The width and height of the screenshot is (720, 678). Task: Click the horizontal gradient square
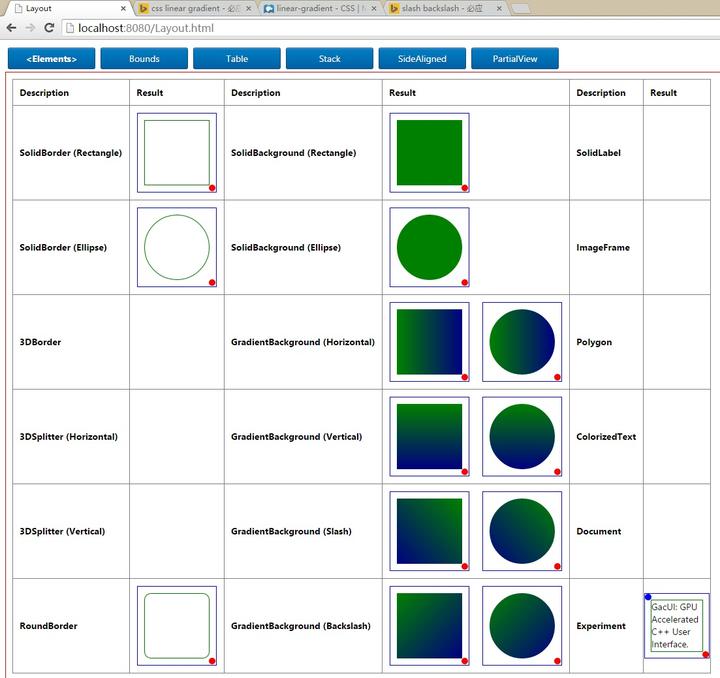tap(429, 342)
